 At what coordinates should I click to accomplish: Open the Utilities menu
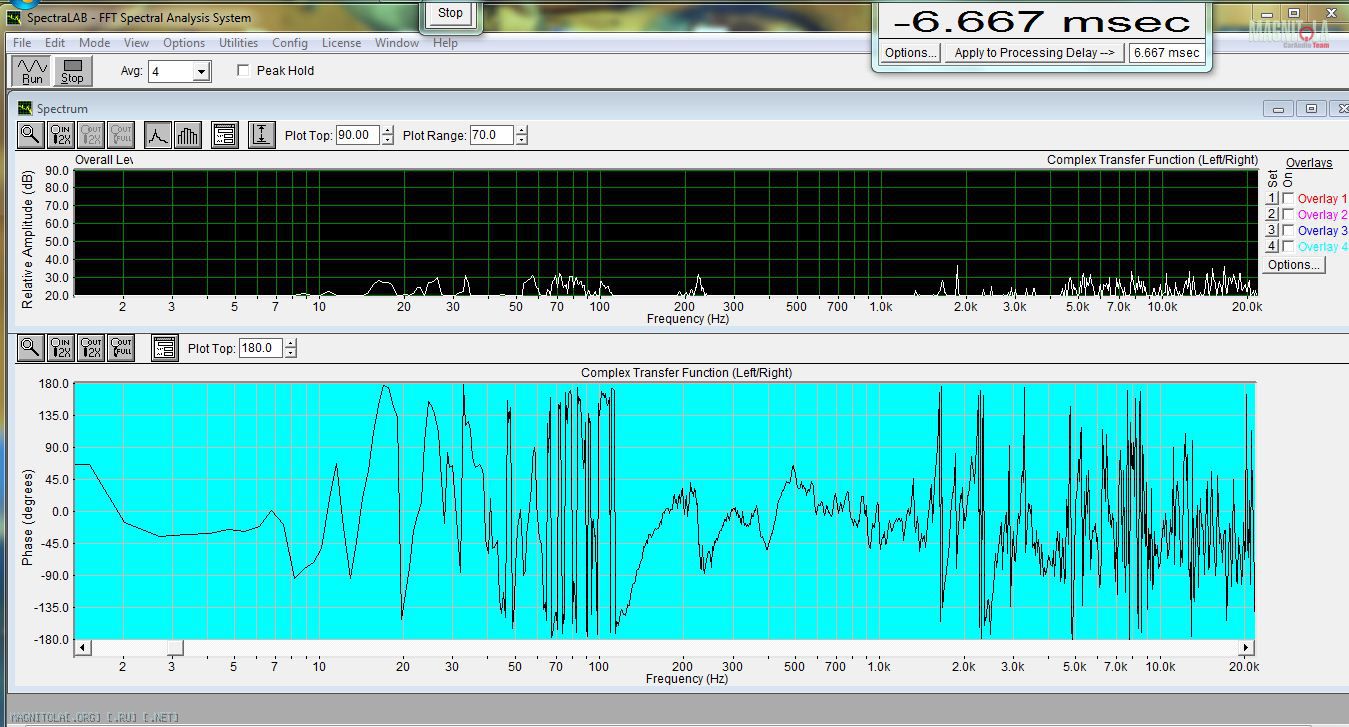(239, 43)
